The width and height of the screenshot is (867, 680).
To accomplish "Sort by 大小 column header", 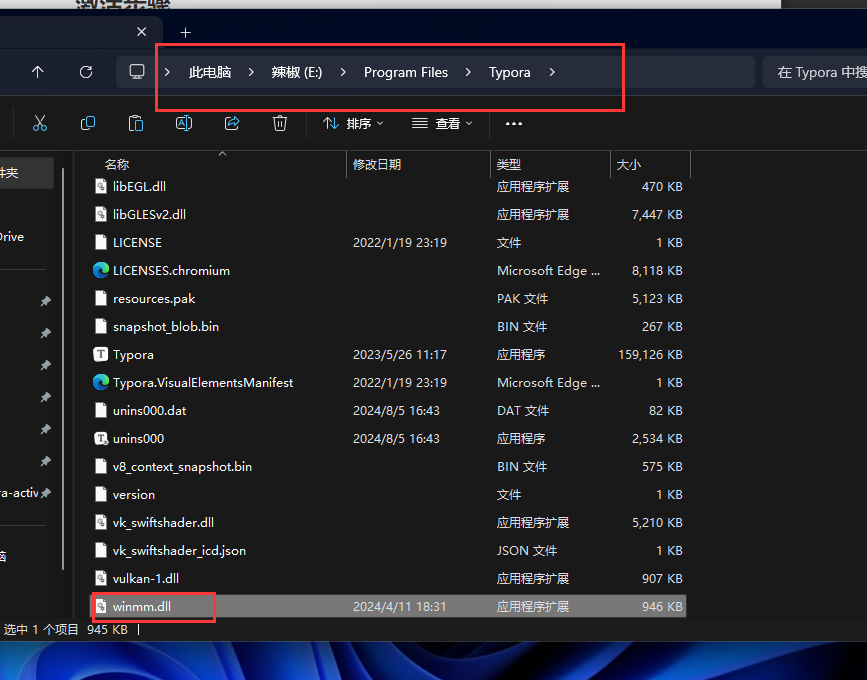I will [x=629, y=164].
